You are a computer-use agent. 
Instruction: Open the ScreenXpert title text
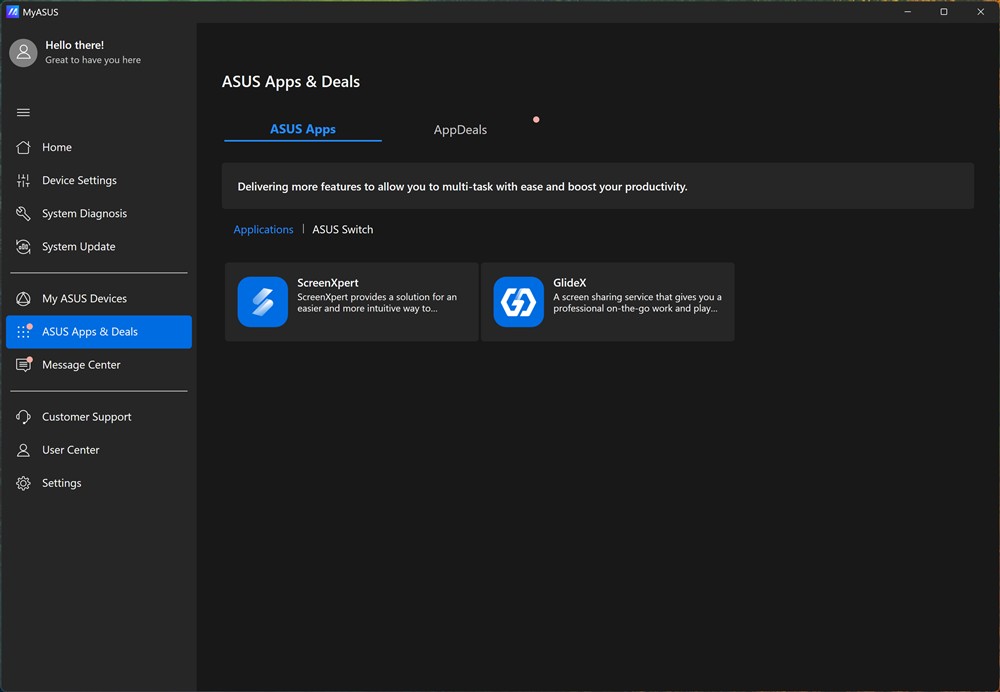[327, 283]
